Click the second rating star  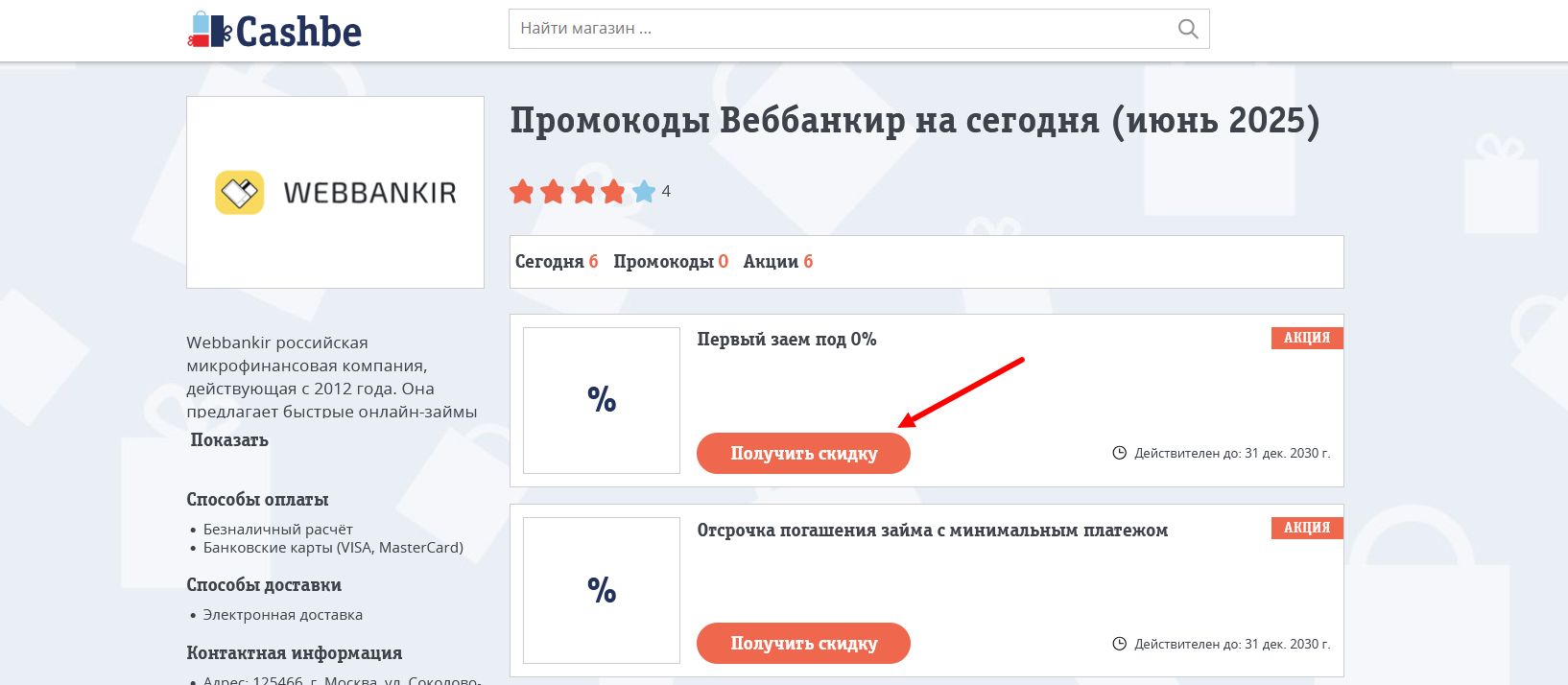(553, 191)
